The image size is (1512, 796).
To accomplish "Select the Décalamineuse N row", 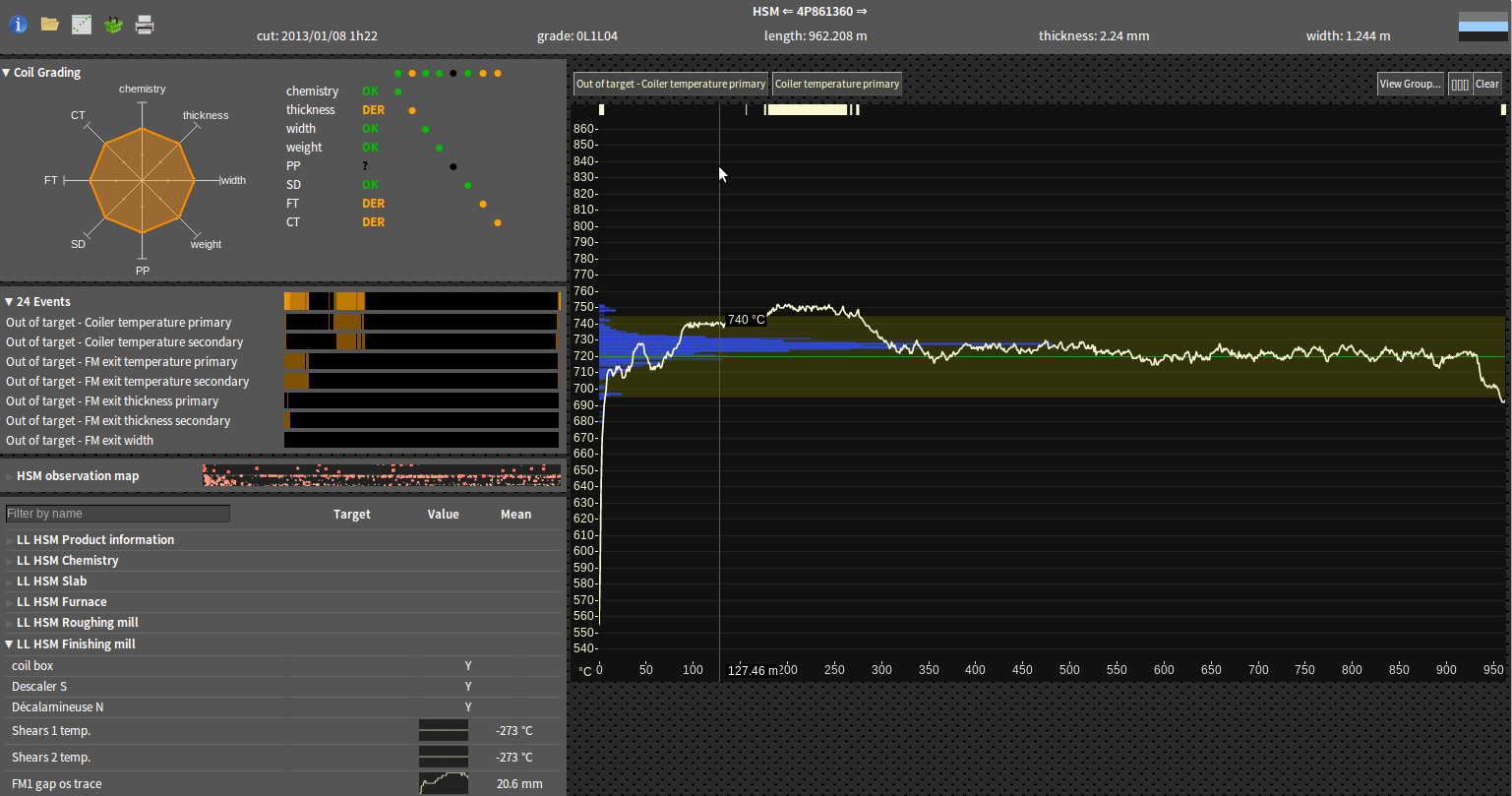I will [281, 706].
